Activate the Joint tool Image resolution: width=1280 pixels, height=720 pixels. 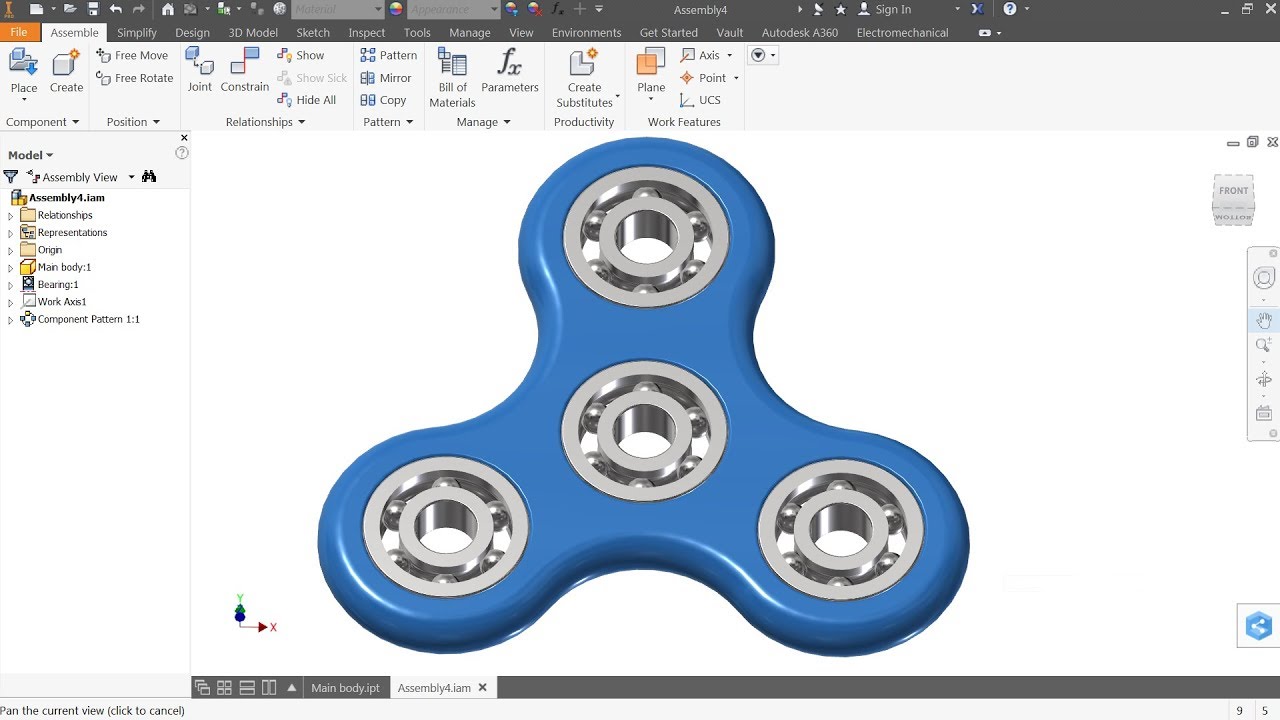(200, 70)
